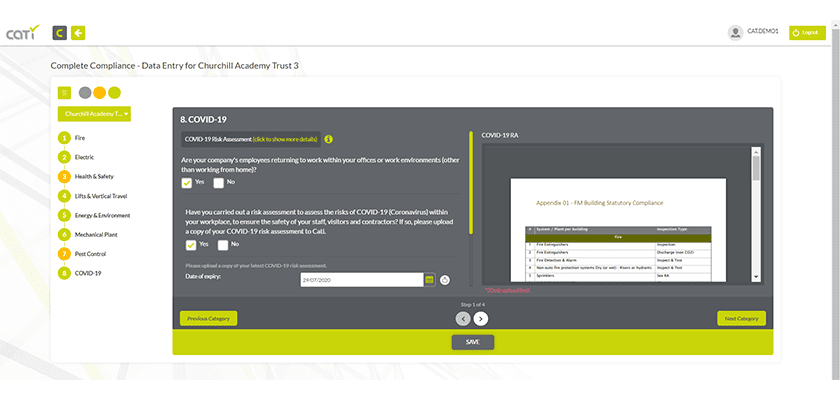Select step 6 Mechanical Plant circle

[64, 235]
